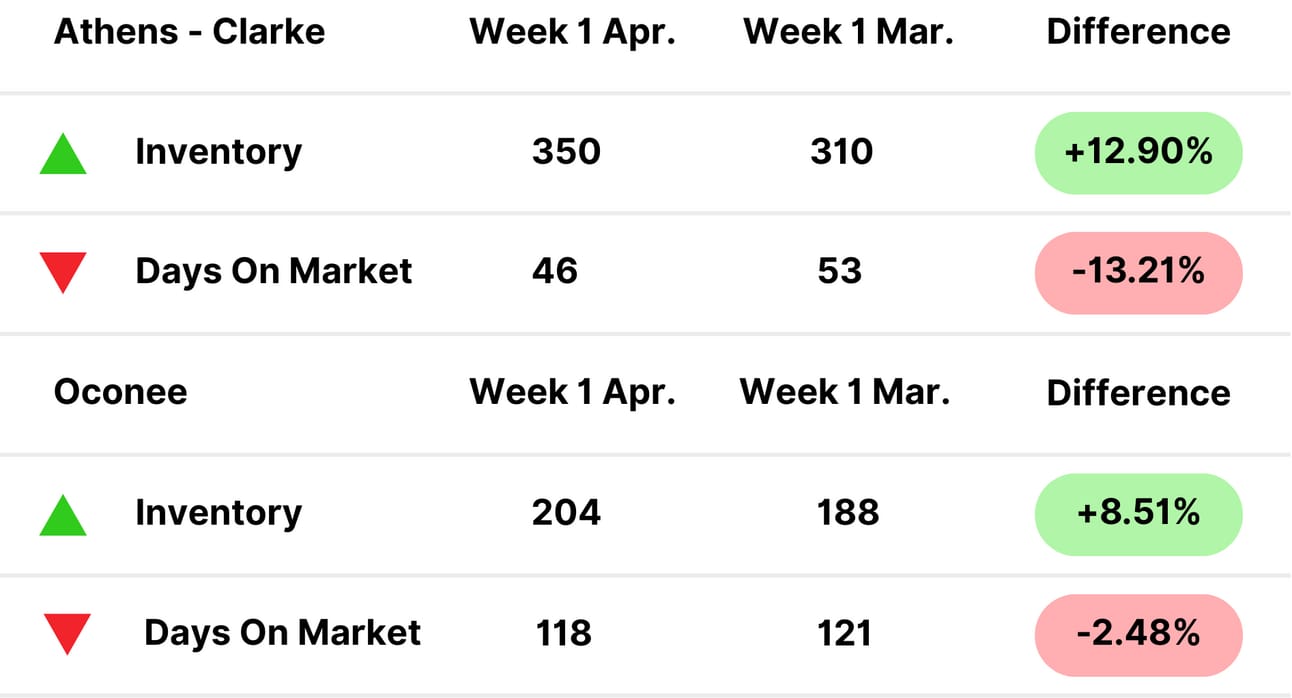
Task: Click the Oconee Inventory value 204
Action: pyautogui.click(x=566, y=513)
